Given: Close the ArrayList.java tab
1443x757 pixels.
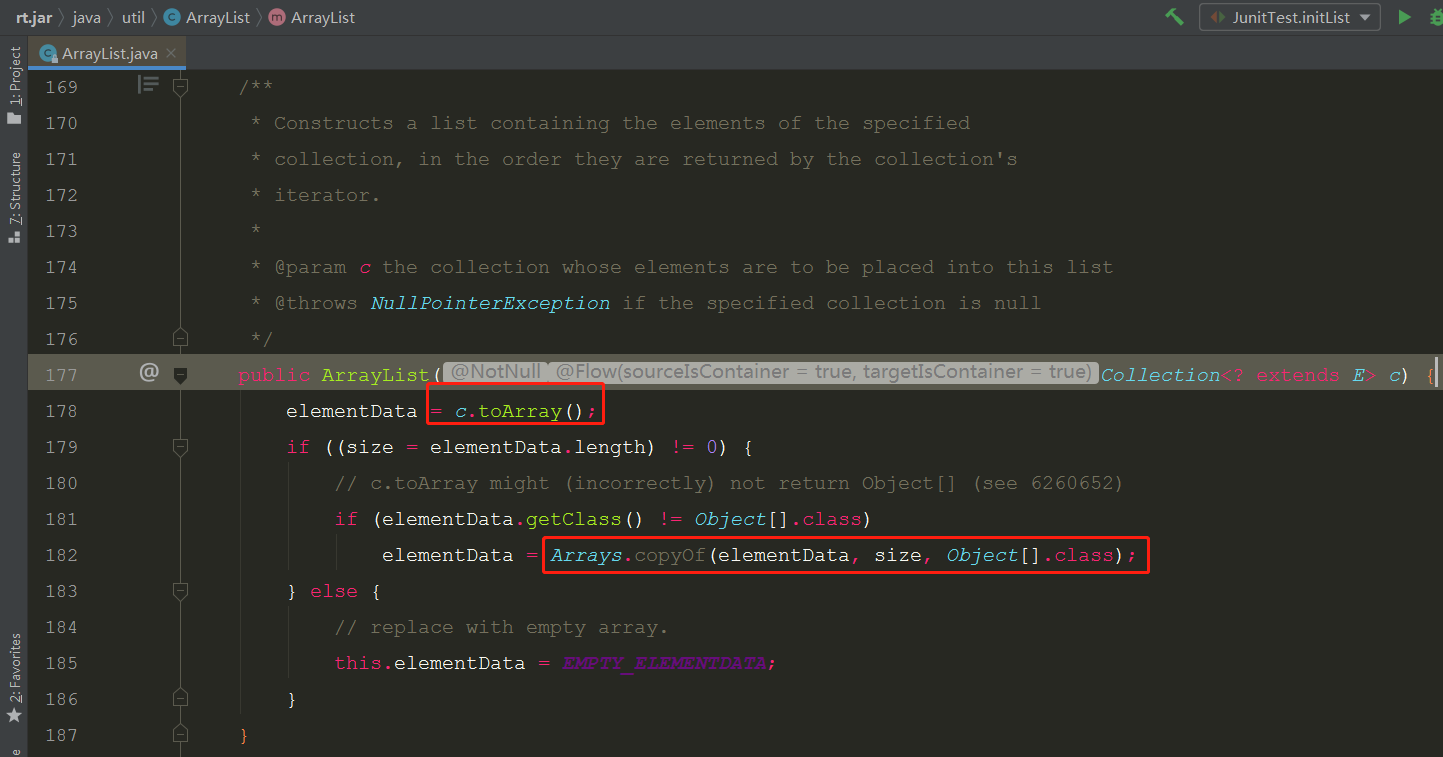Looking at the screenshot, I should pyautogui.click(x=171, y=53).
